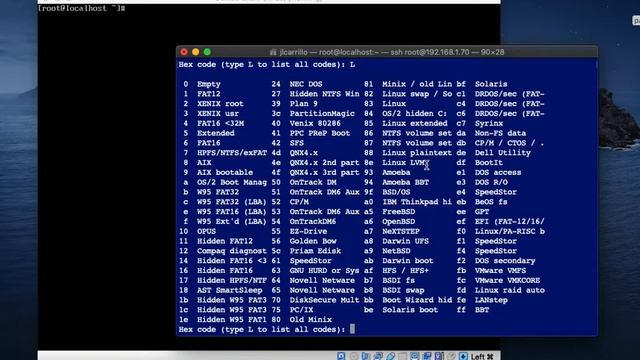Click the first 'Hex code (type L to list all codes): L' line
The image size is (640, 360).
coord(267,64)
